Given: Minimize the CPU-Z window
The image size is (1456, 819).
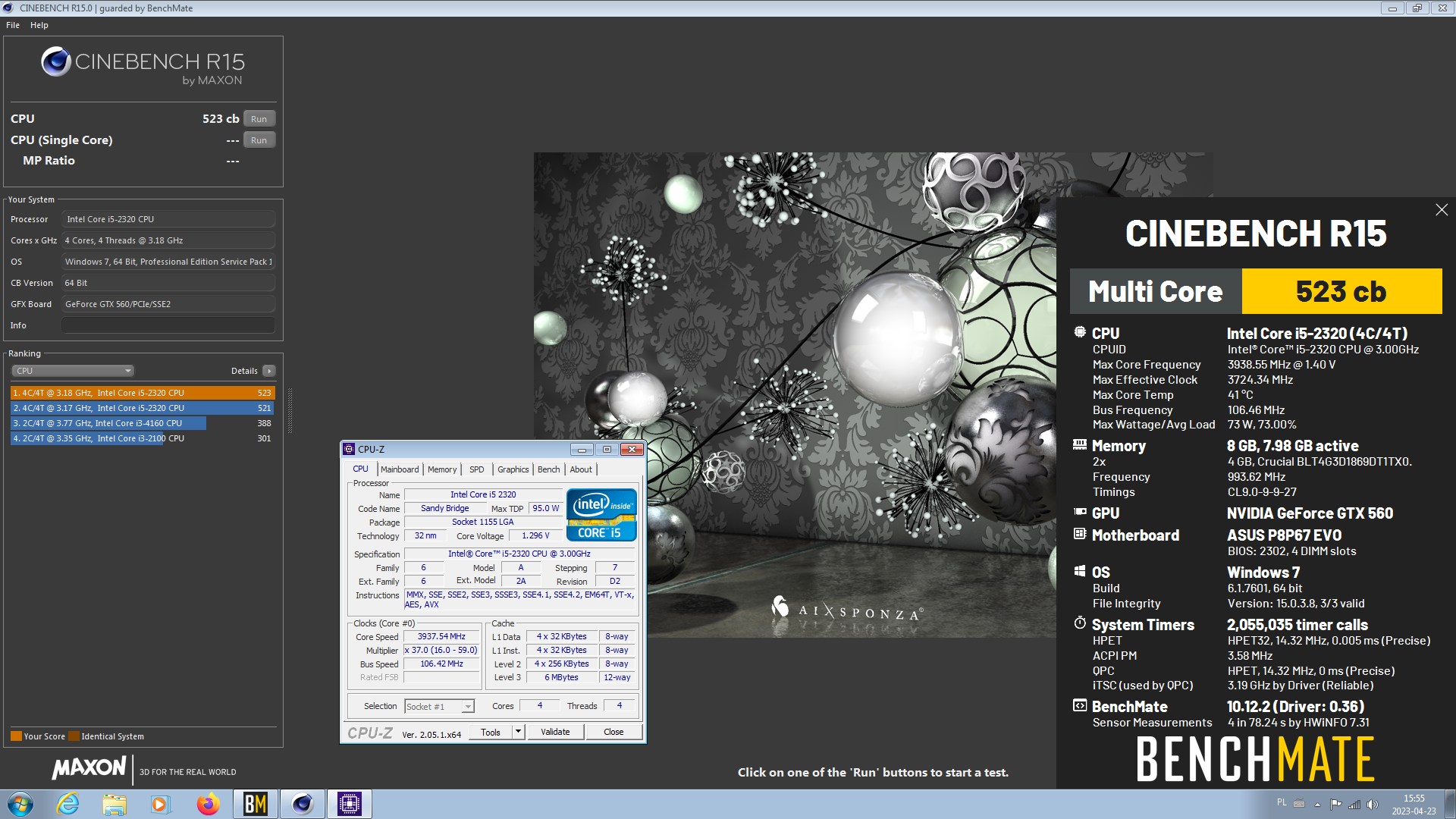Looking at the screenshot, I should tap(582, 449).
